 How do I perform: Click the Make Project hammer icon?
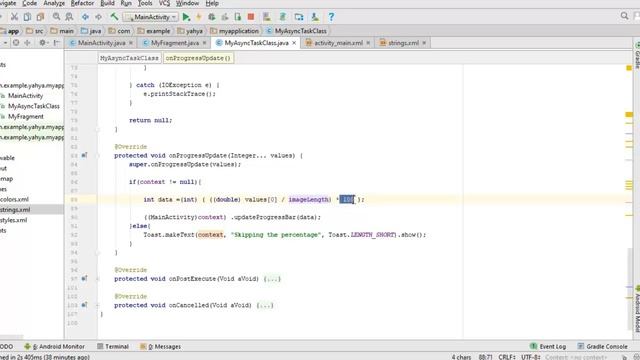[114, 17]
